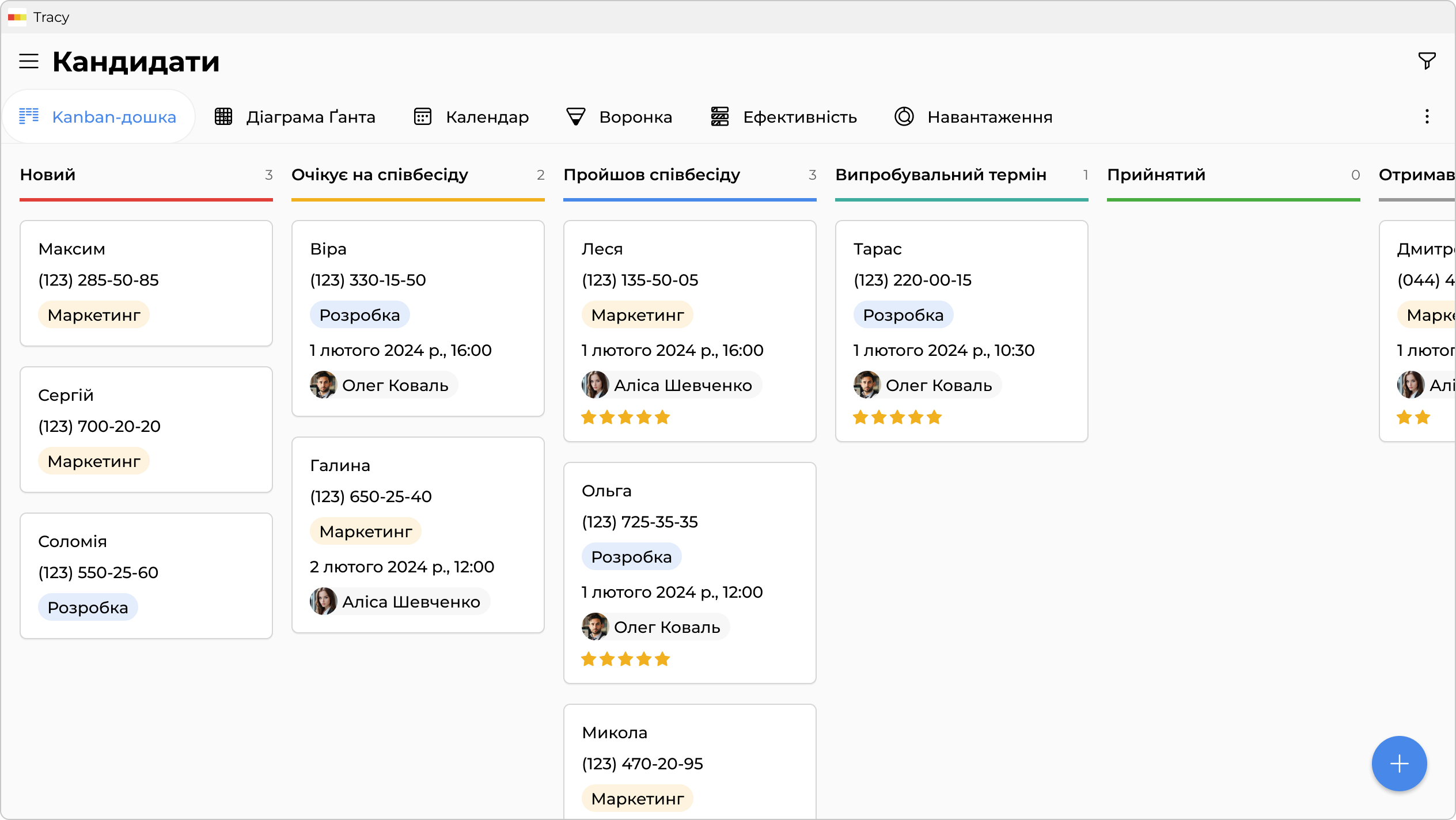Click the star rating on Леся card
The width and height of the screenshot is (1456, 820).
(625, 417)
